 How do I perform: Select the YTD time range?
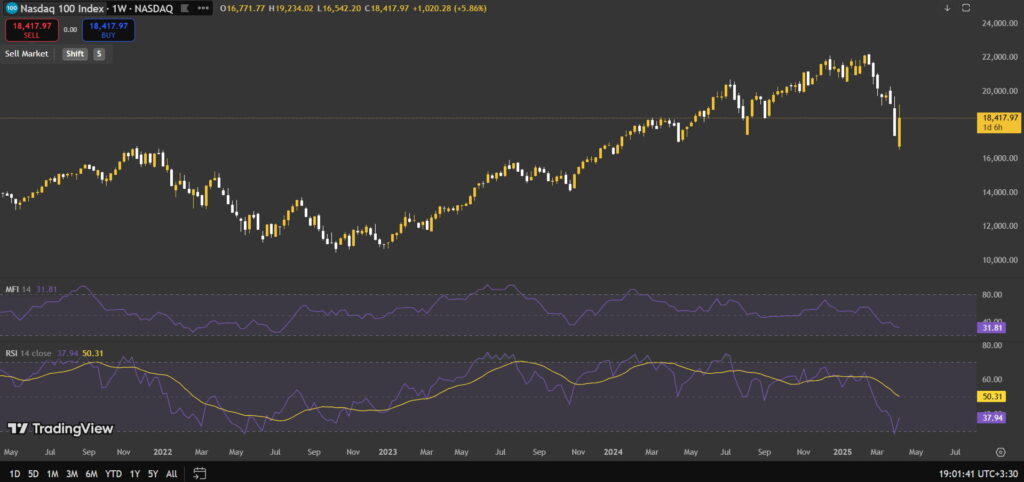114,474
